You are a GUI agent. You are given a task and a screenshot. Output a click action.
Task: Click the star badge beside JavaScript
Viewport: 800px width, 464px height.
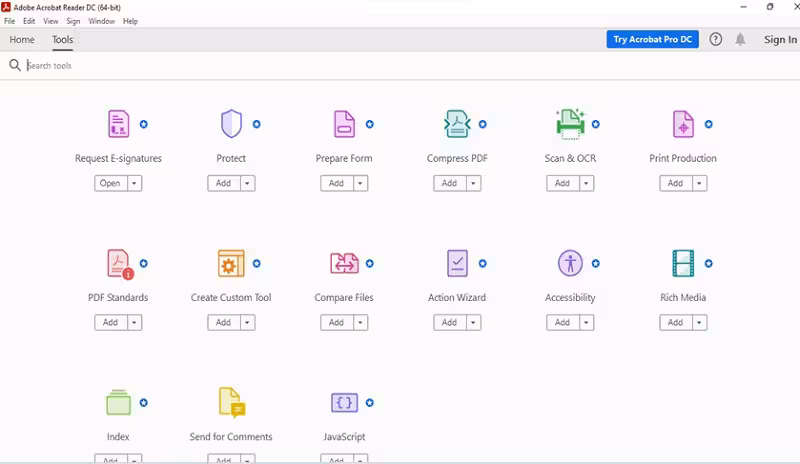(x=370, y=403)
